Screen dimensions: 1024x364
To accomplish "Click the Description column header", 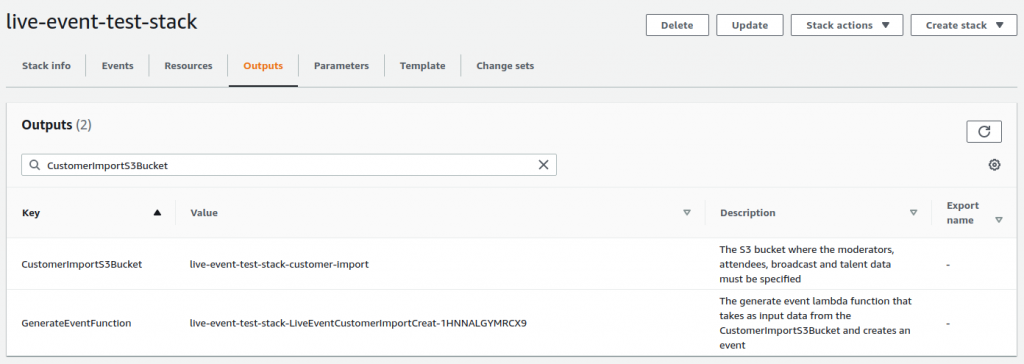I will click(748, 213).
